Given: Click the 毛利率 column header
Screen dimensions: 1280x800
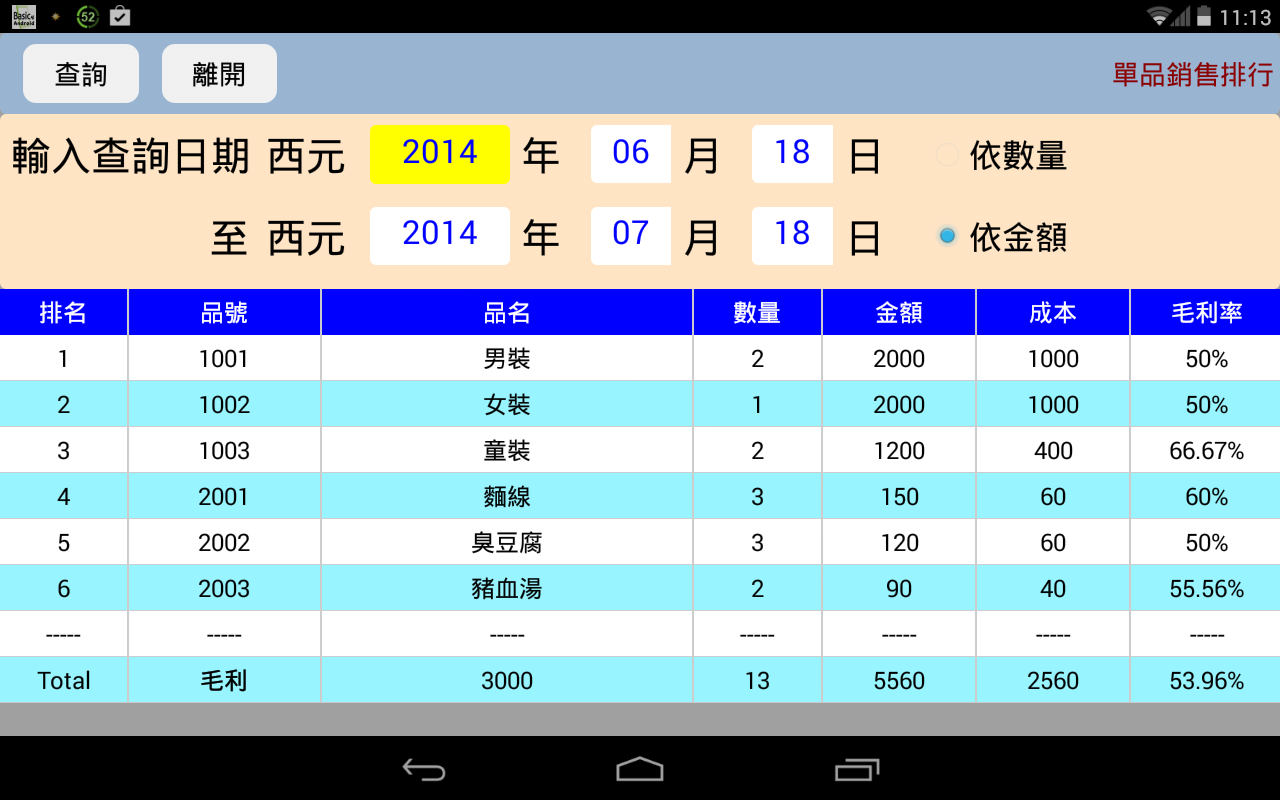Looking at the screenshot, I should [1206, 312].
